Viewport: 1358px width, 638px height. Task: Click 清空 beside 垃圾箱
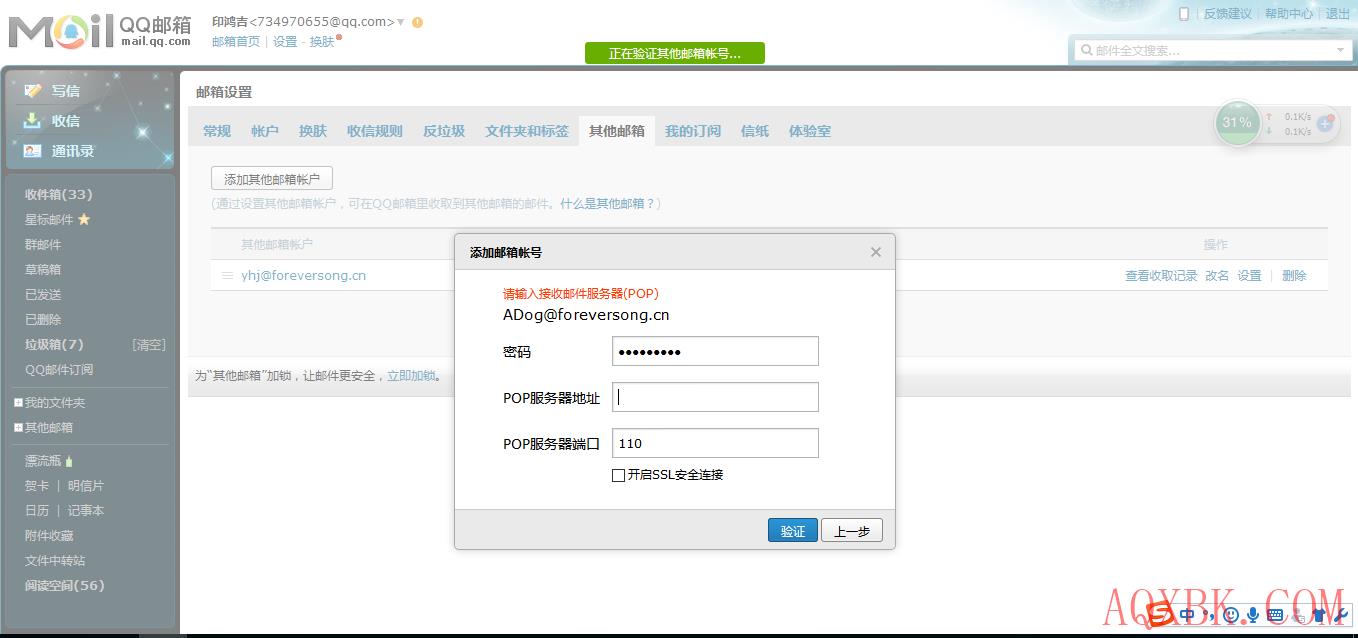[x=149, y=344]
